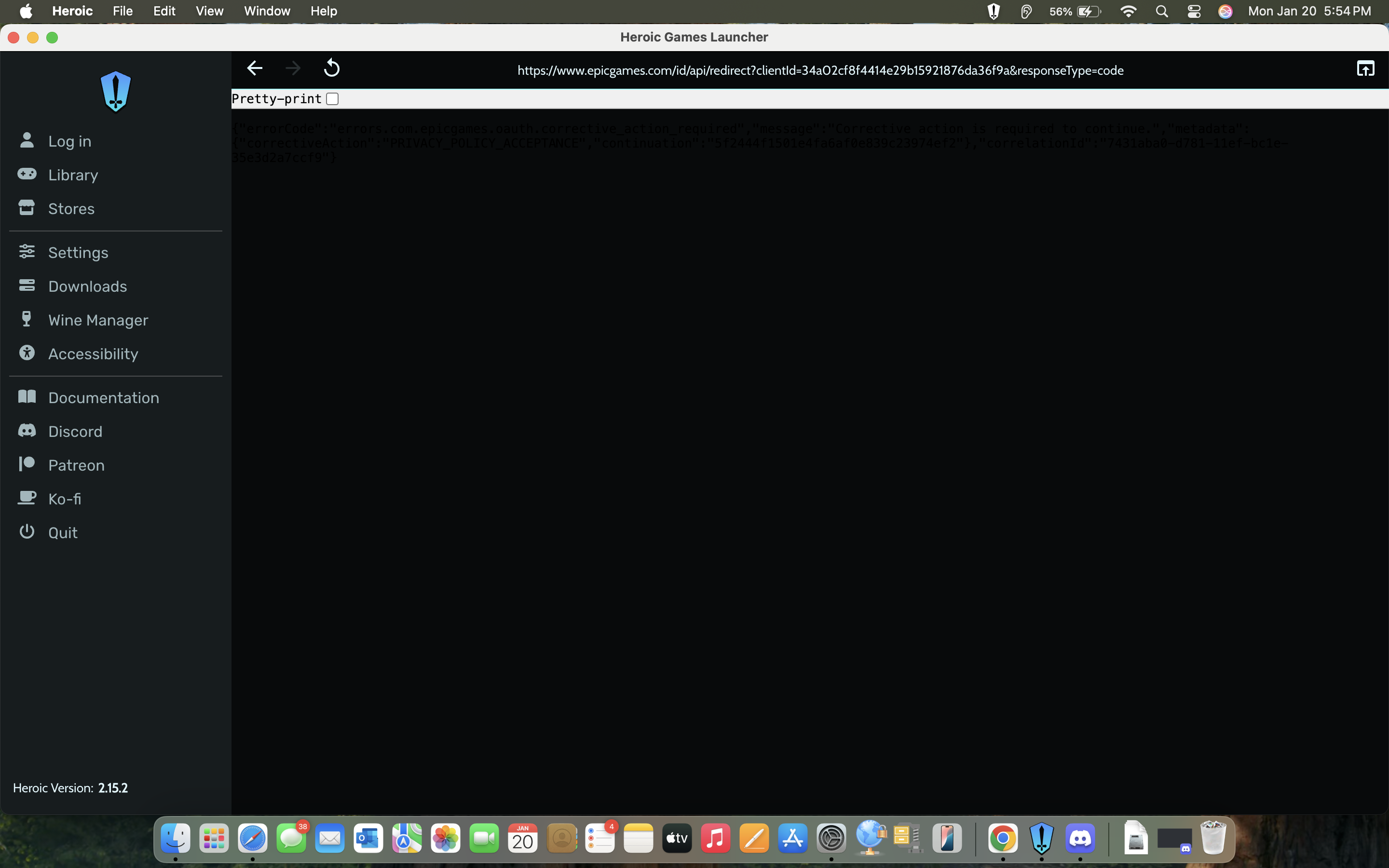Open the page in external browser
The width and height of the screenshot is (1389, 868).
click(1365, 68)
